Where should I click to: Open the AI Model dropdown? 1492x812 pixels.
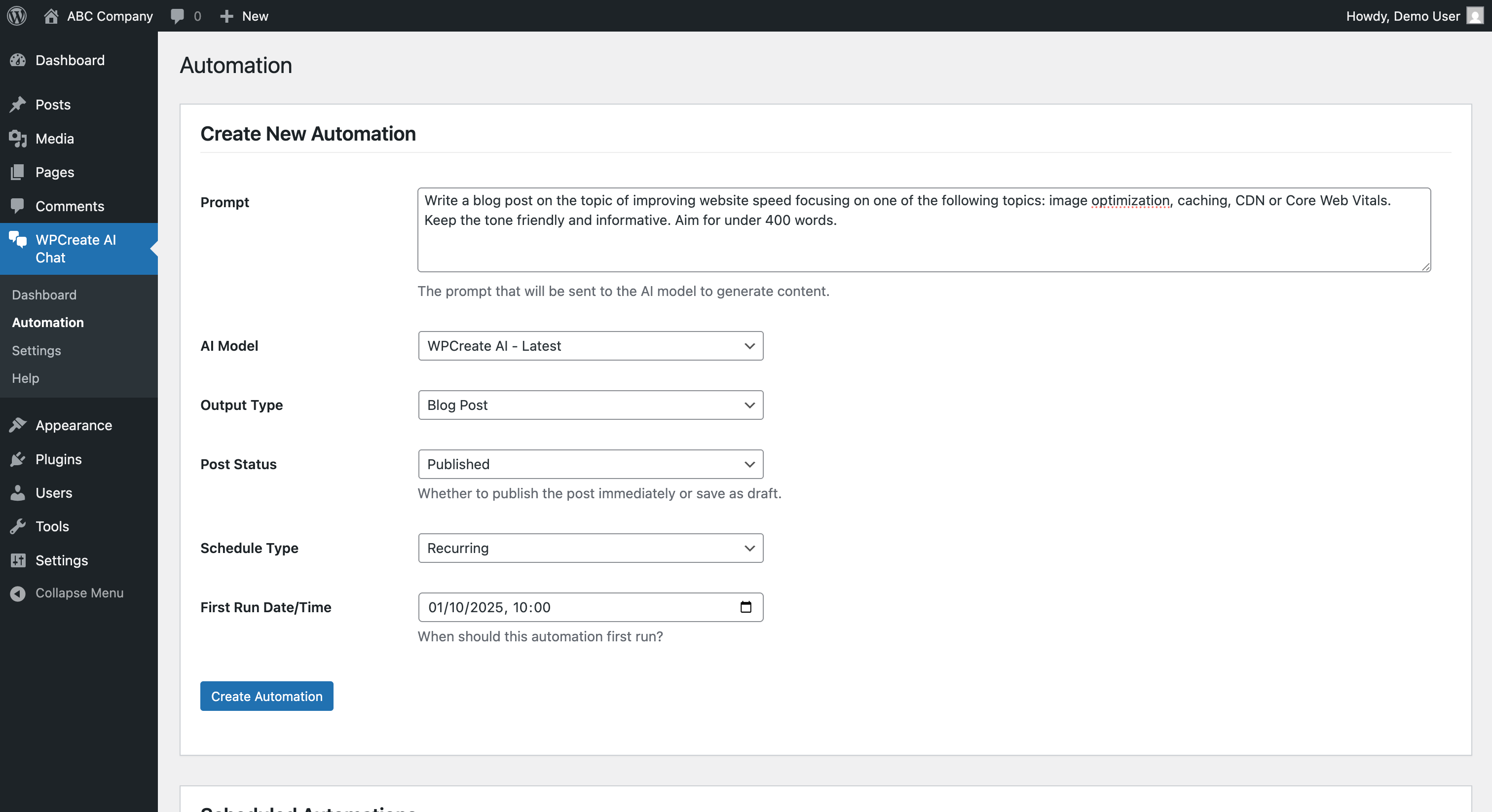(x=590, y=346)
